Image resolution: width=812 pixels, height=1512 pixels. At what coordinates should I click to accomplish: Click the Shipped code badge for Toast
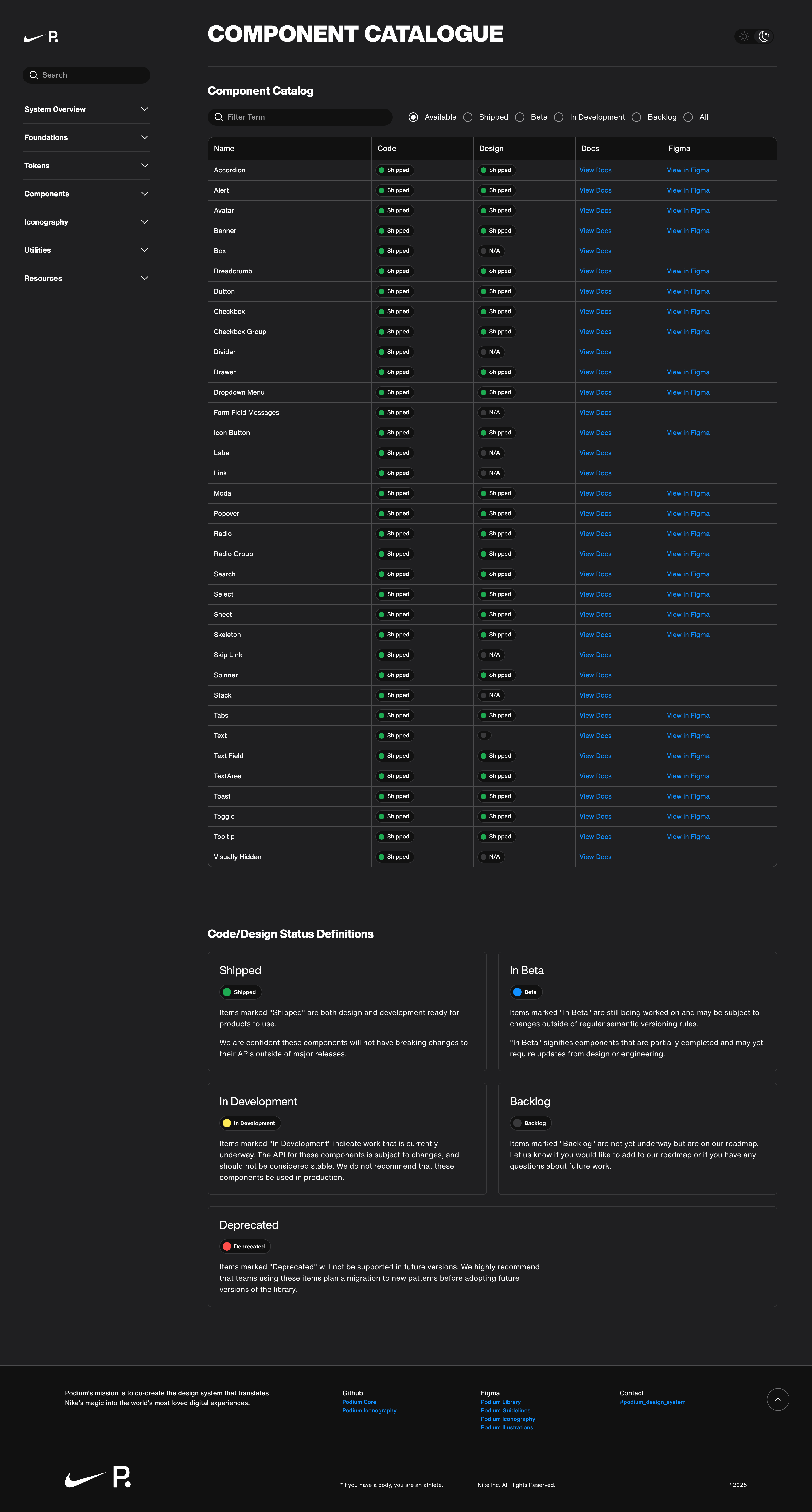[394, 796]
